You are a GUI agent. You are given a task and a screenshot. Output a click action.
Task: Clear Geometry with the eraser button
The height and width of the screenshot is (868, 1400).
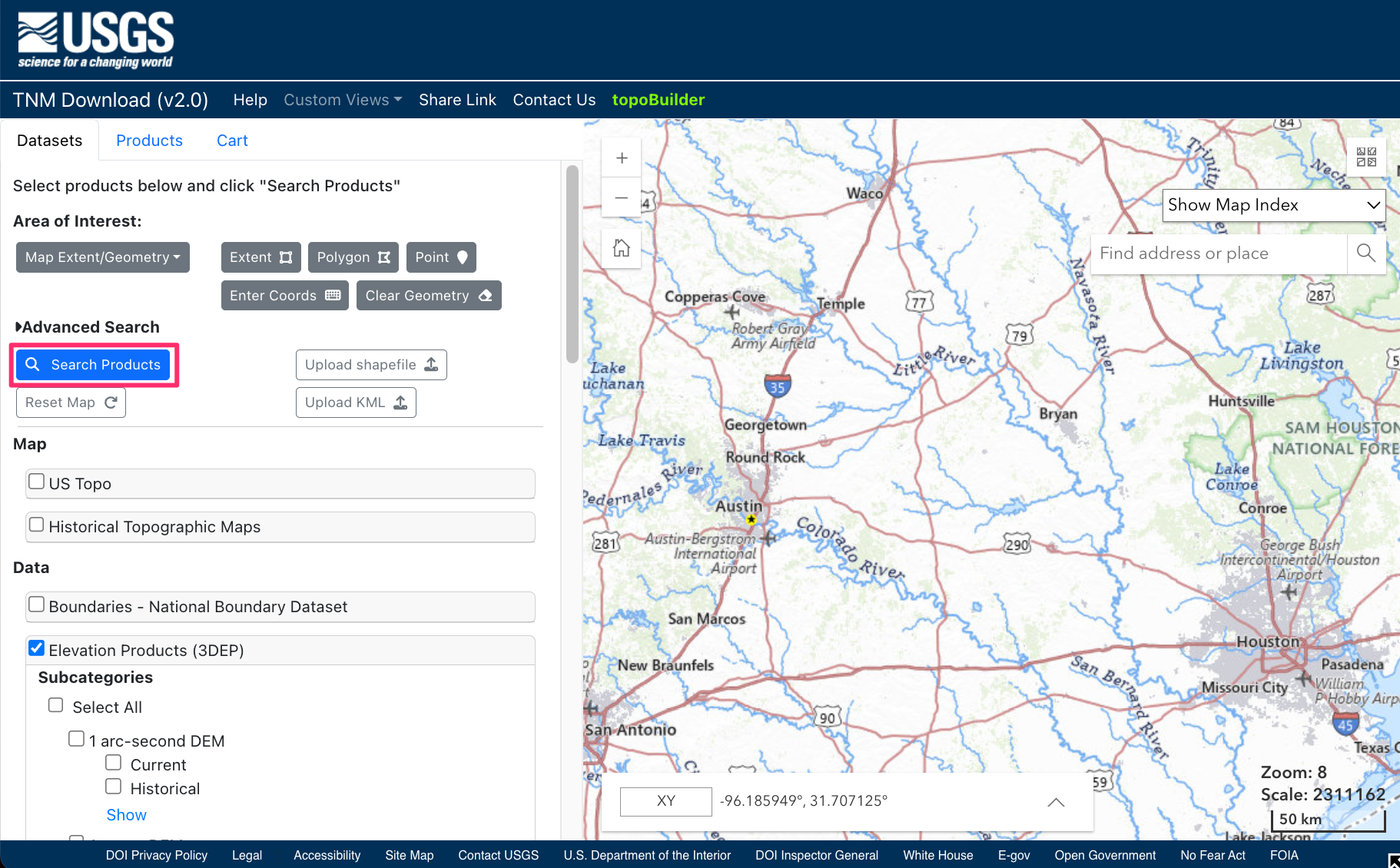[x=428, y=296]
